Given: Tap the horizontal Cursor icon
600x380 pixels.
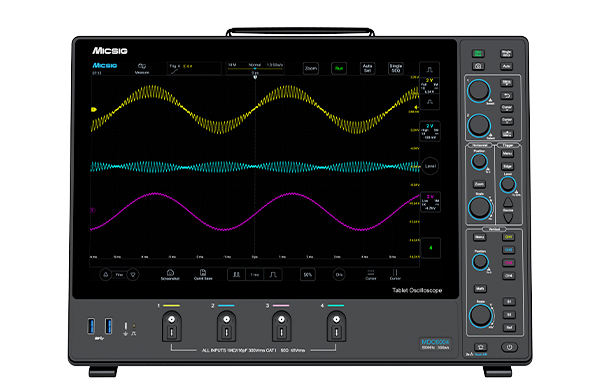Looking at the screenshot, I should [x=370, y=275].
